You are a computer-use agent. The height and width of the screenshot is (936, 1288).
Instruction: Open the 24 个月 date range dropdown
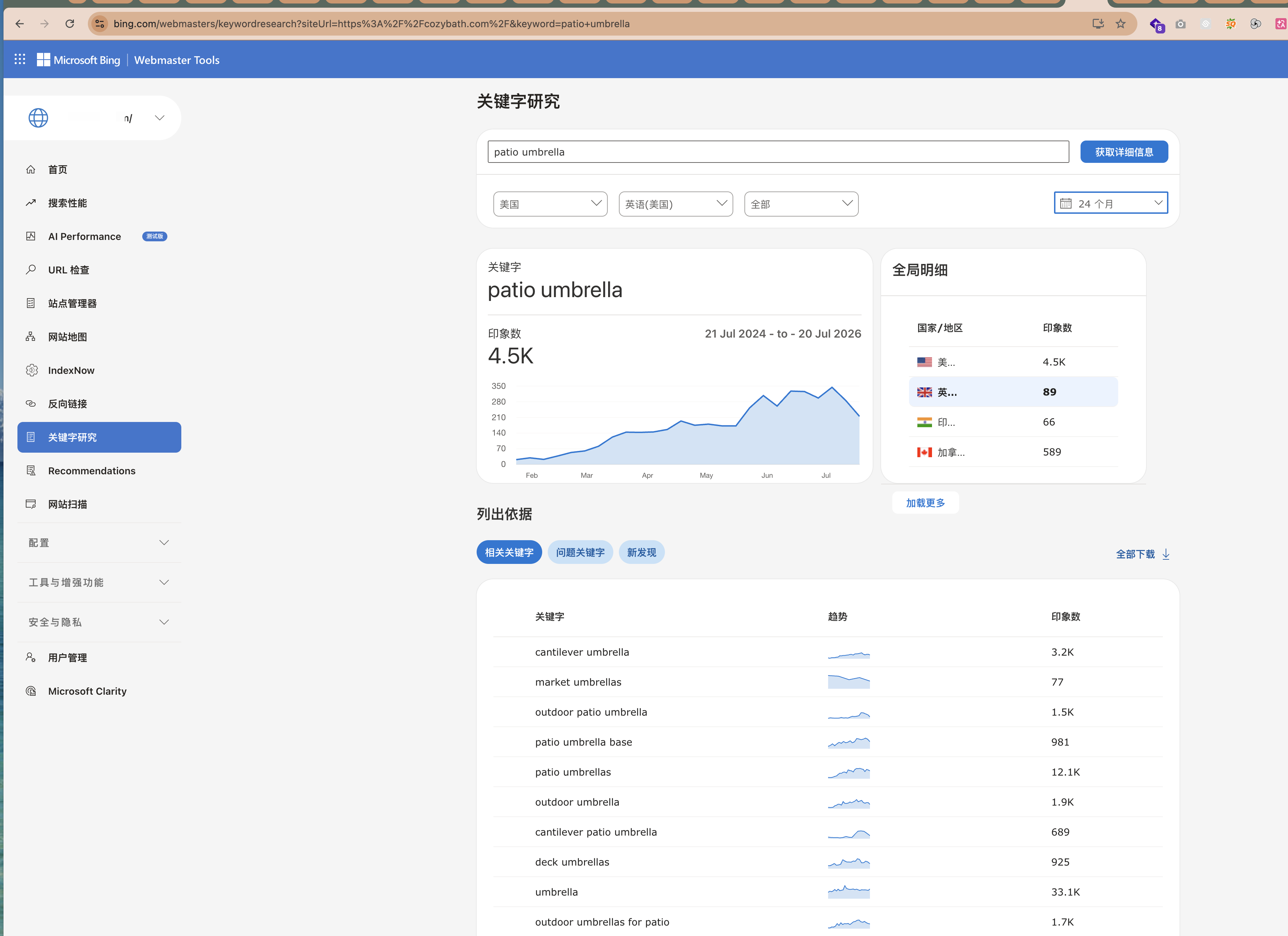pyautogui.click(x=1111, y=203)
